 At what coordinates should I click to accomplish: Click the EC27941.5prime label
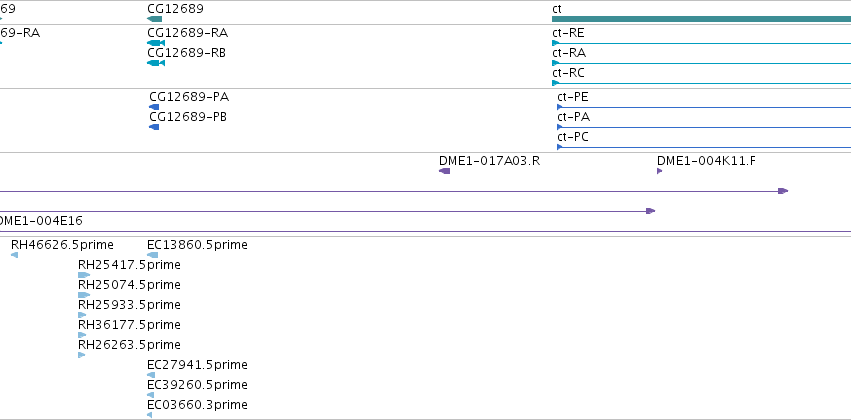[x=197, y=365]
